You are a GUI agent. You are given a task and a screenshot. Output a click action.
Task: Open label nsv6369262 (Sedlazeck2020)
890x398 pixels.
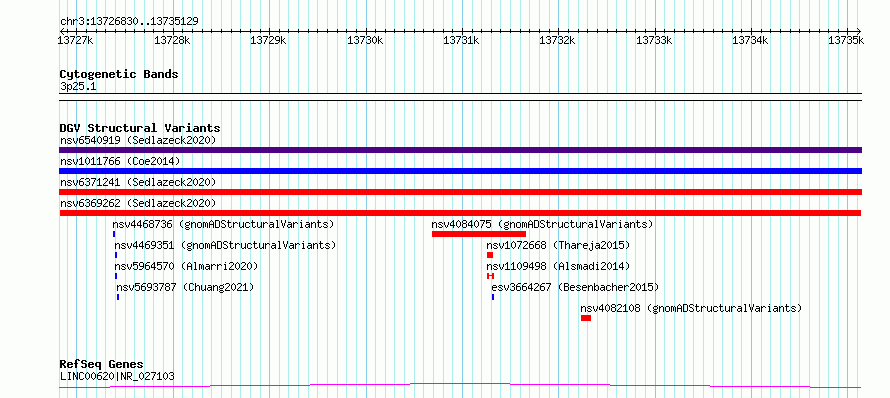click(x=138, y=203)
